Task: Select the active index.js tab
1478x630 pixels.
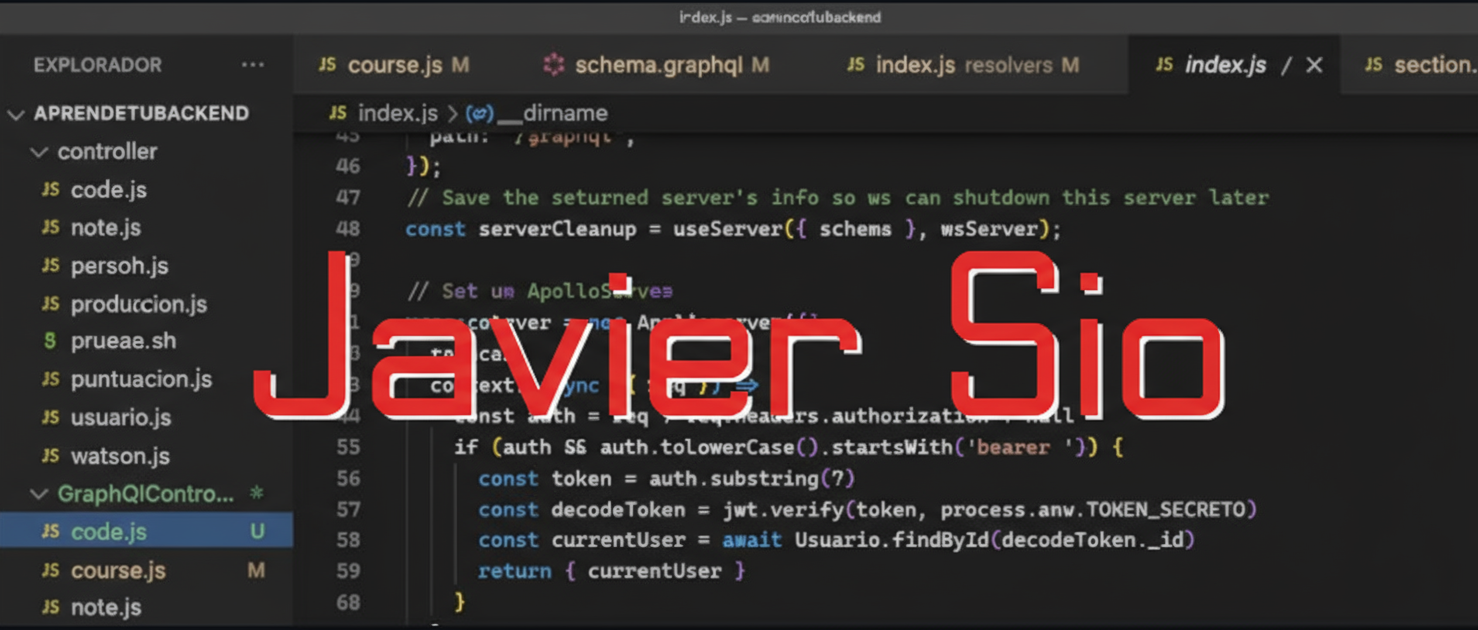Action: [1225, 65]
